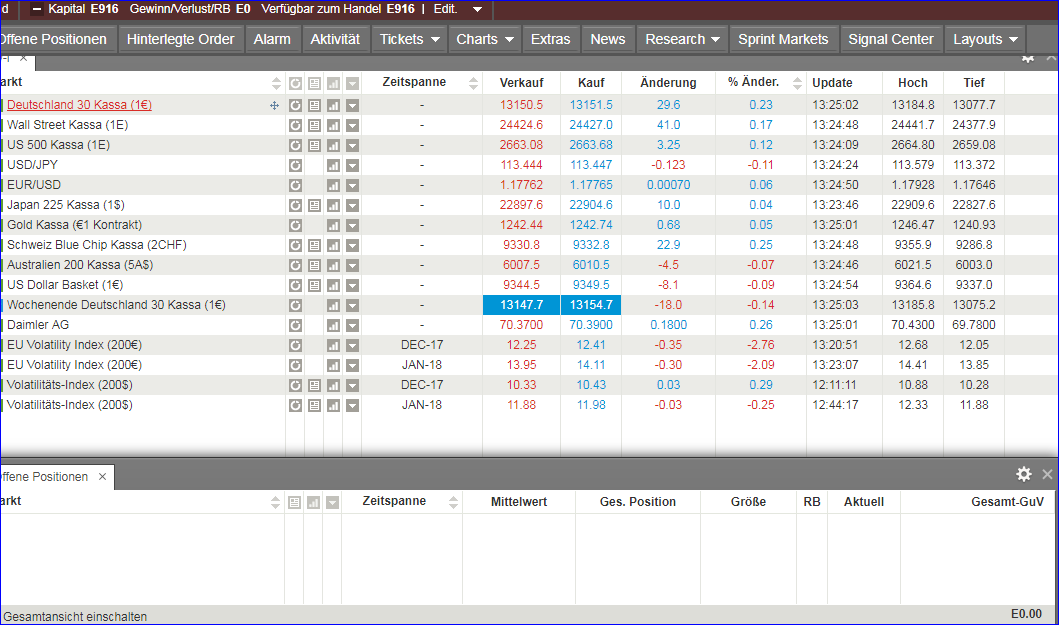Screen dimensions: 1059x625
Task: Click move handle icon on Deutschland 30 row
Action: tap(274, 105)
